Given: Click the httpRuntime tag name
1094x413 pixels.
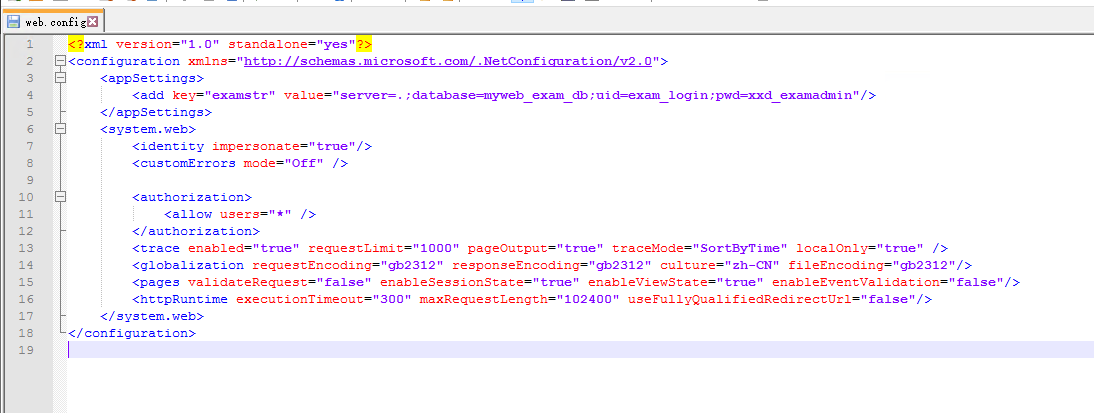Looking at the screenshot, I should (183, 299).
